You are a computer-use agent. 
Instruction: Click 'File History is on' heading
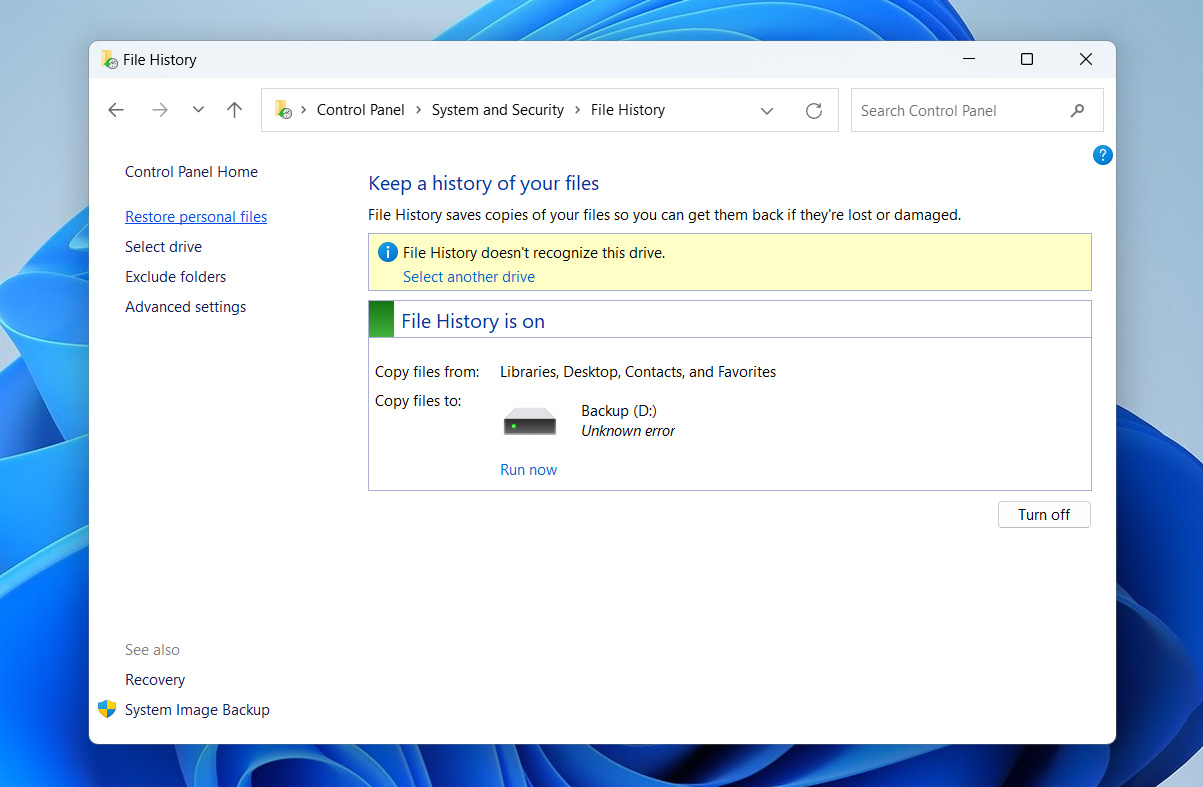point(473,321)
